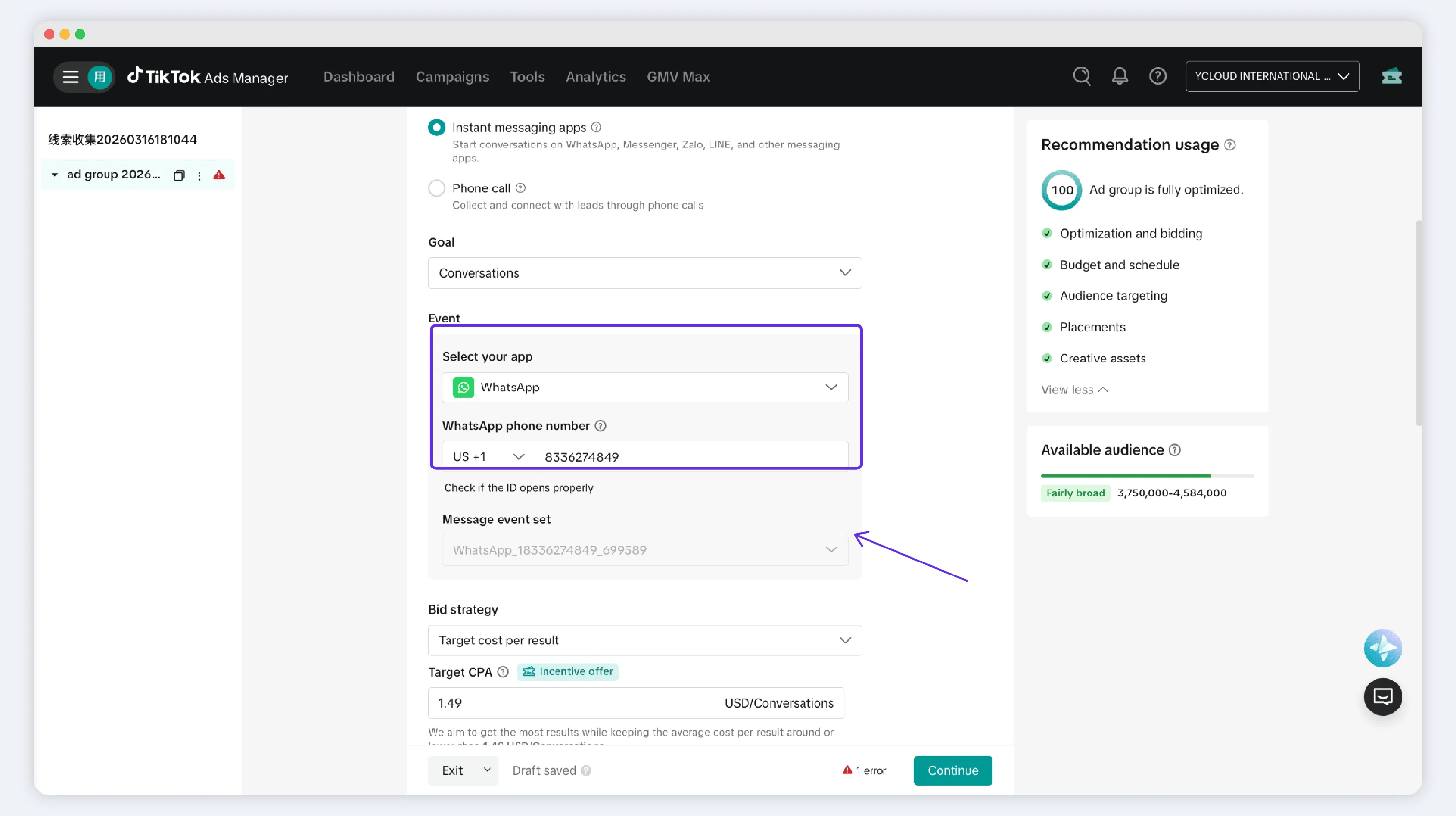Select the Phone call radio button
The height and width of the screenshot is (816, 1456).
tap(436, 188)
